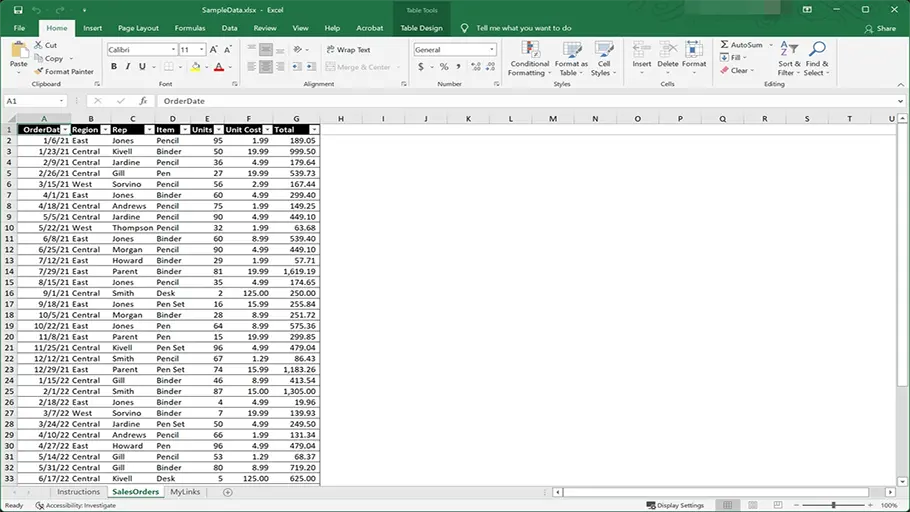
Task: Add a new sheet with plus icon
Action: pos(228,492)
